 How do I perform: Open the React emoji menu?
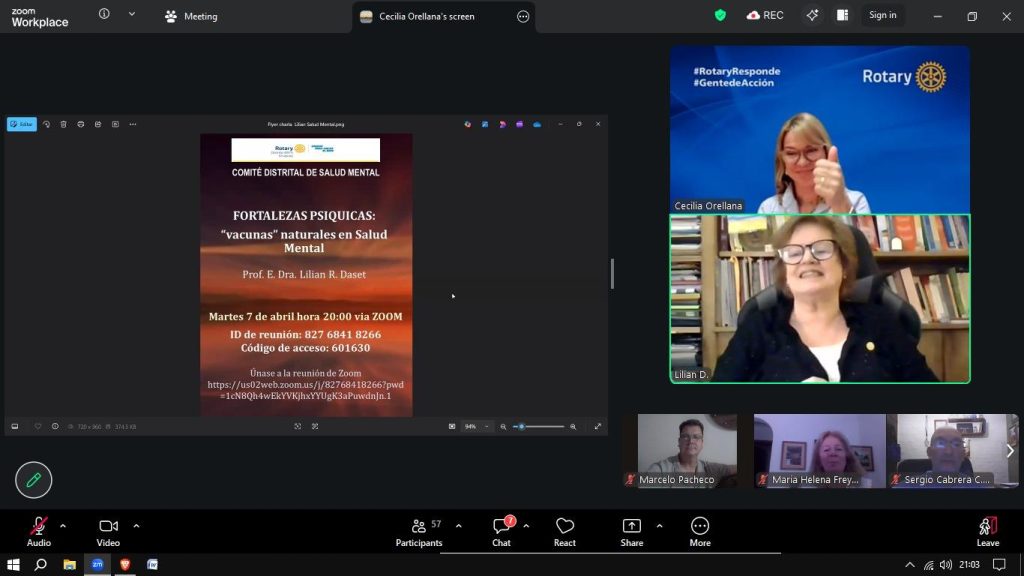[x=565, y=531]
